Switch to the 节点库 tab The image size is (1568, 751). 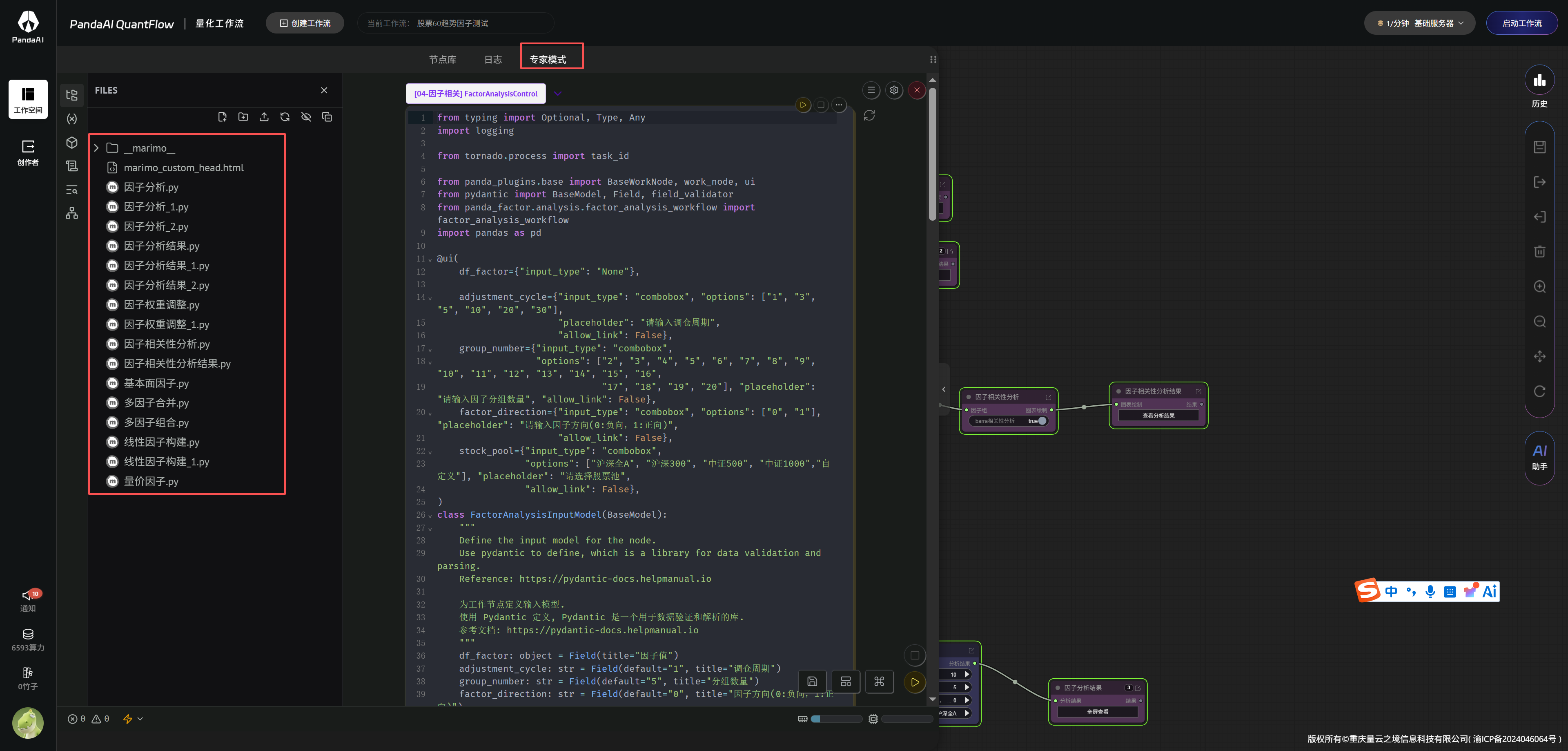(443, 59)
